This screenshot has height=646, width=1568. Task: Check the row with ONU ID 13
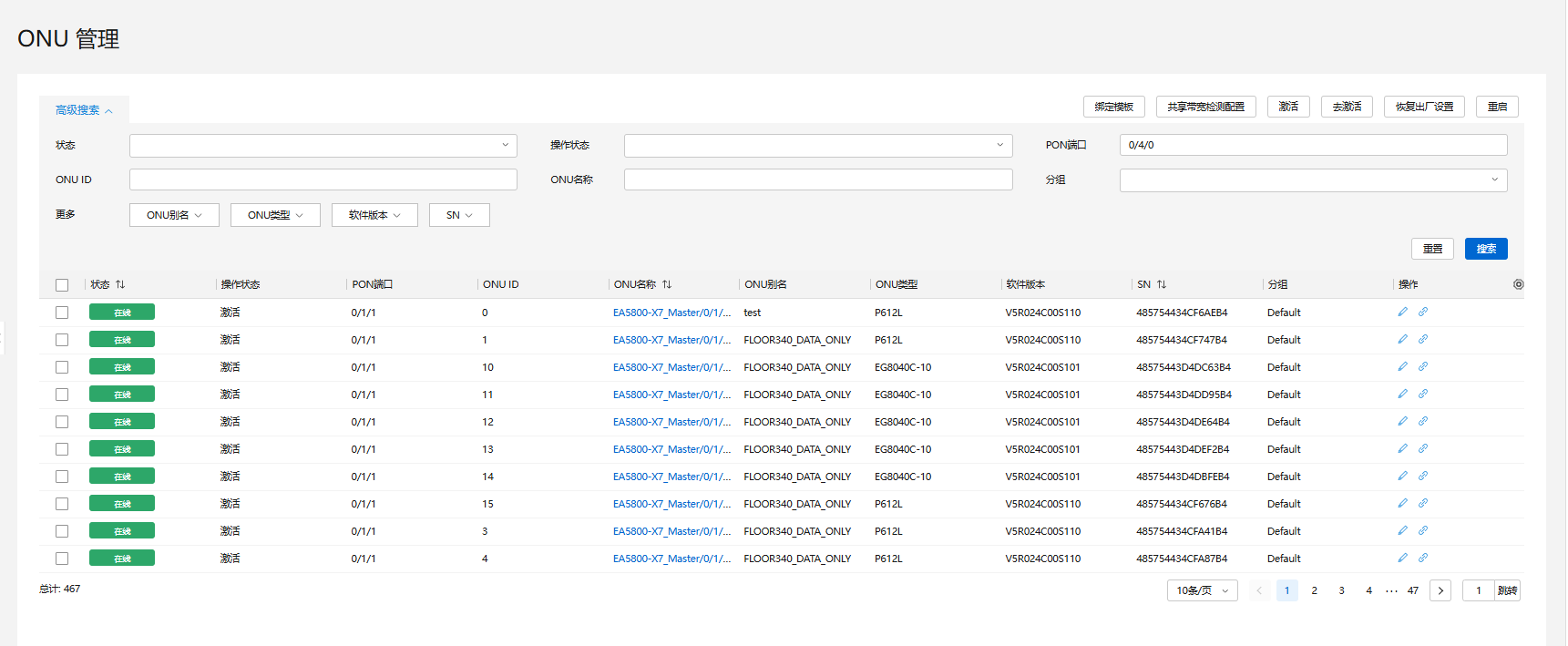pos(62,449)
